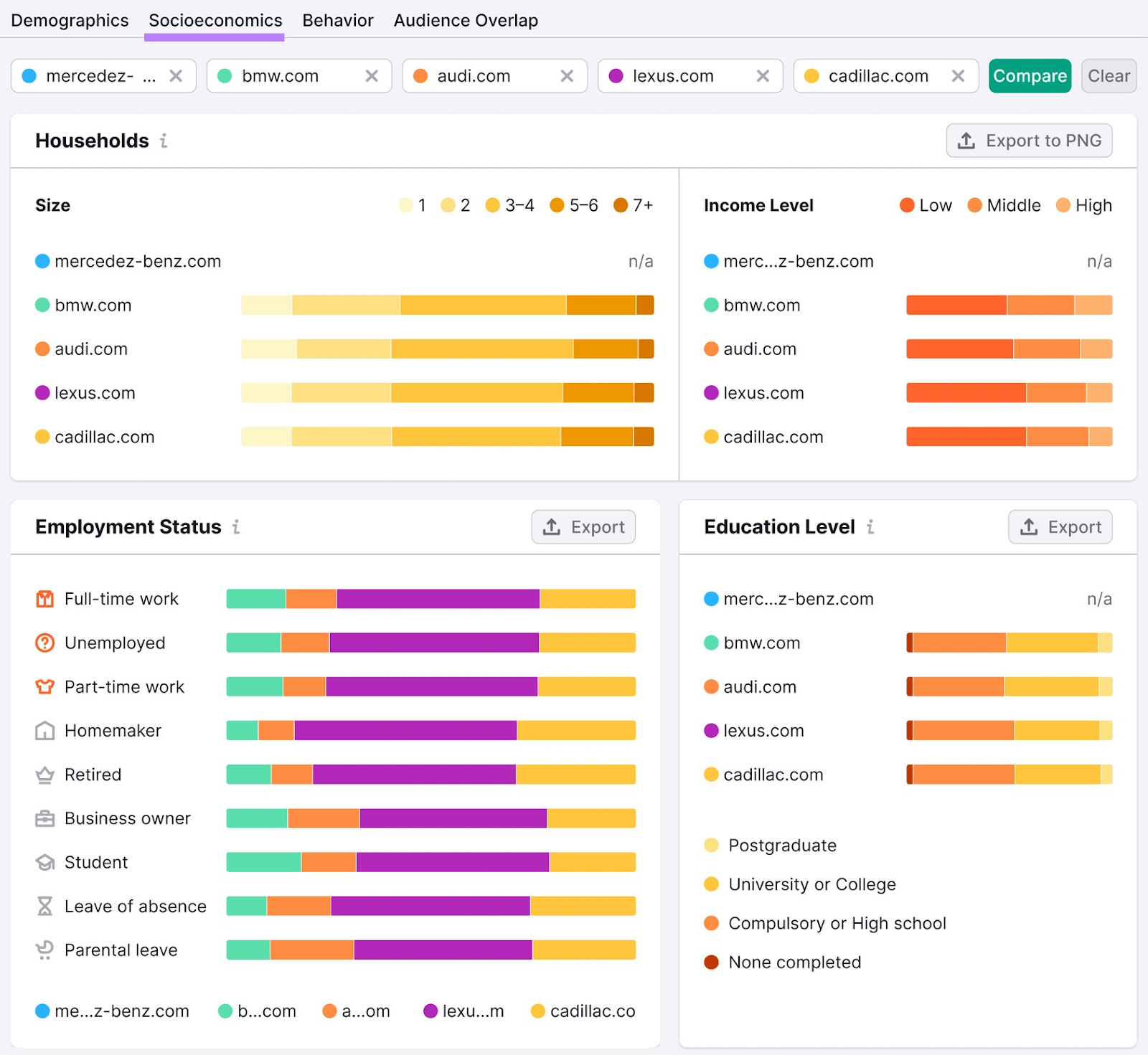Viewport: 1148px width, 1055px height.
Task: Switch to the Demographics tab
Action: coord(70,20)
